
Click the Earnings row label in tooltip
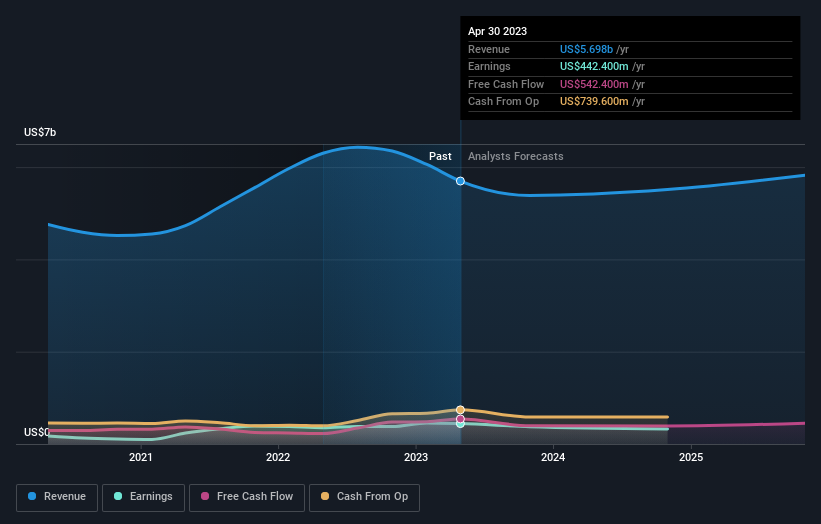click(489, 66)
